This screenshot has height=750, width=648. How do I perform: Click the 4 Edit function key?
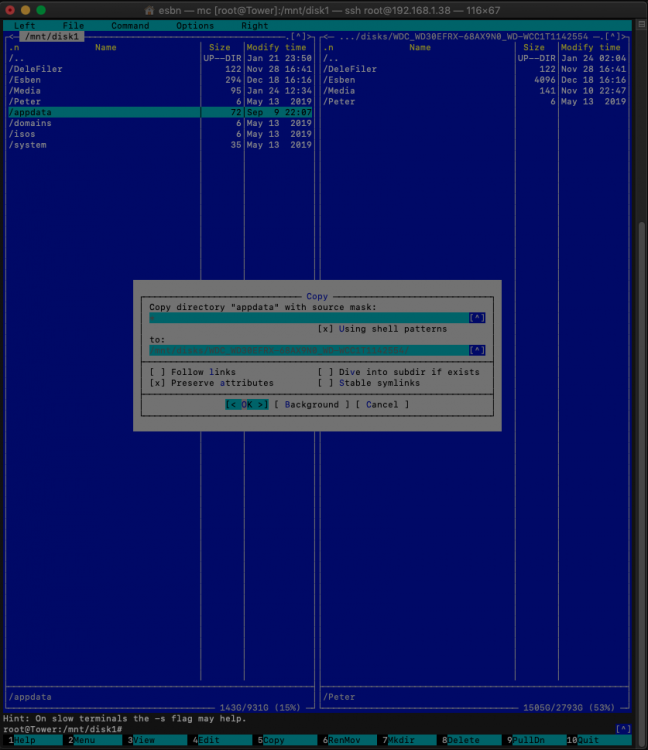click(222, 740)
